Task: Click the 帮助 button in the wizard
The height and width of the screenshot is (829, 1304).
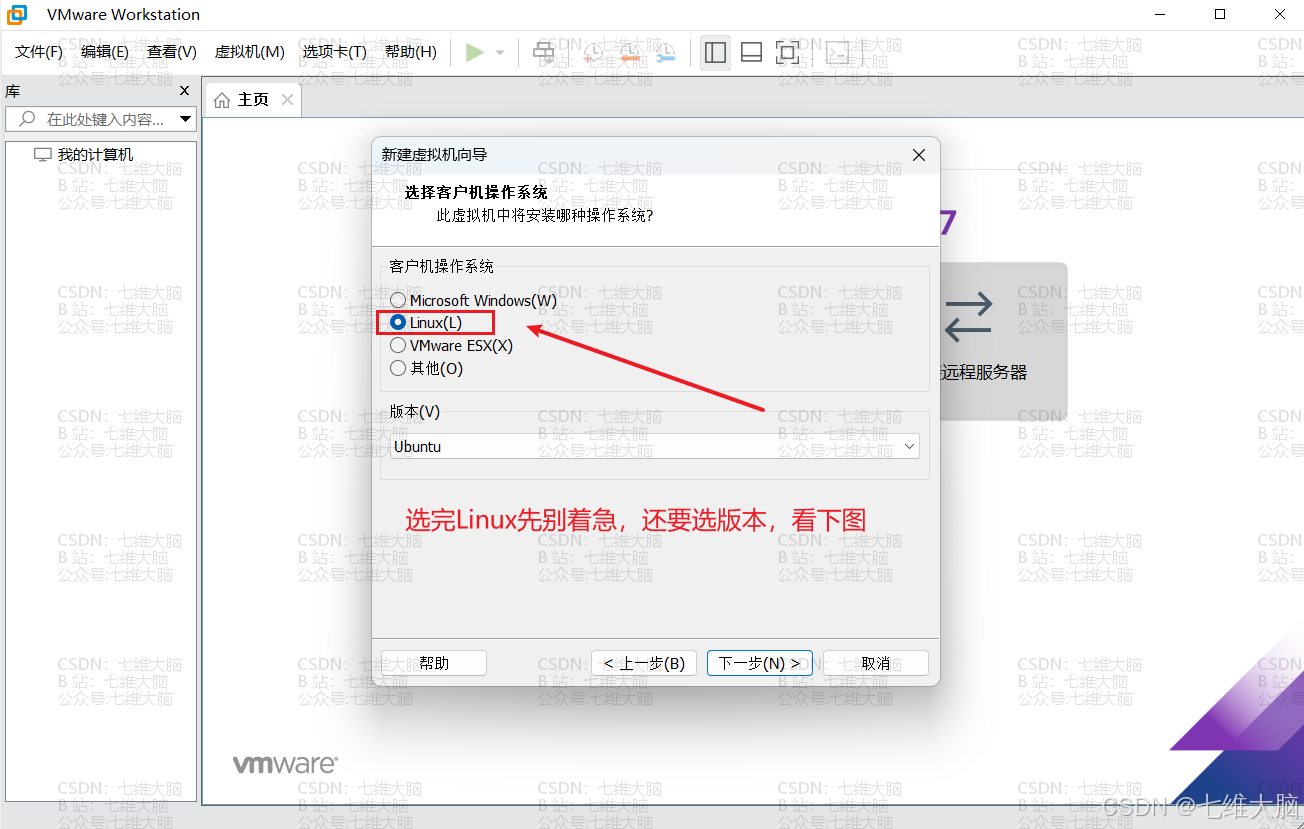Action: pyautogui.click(x=434, y=663)
